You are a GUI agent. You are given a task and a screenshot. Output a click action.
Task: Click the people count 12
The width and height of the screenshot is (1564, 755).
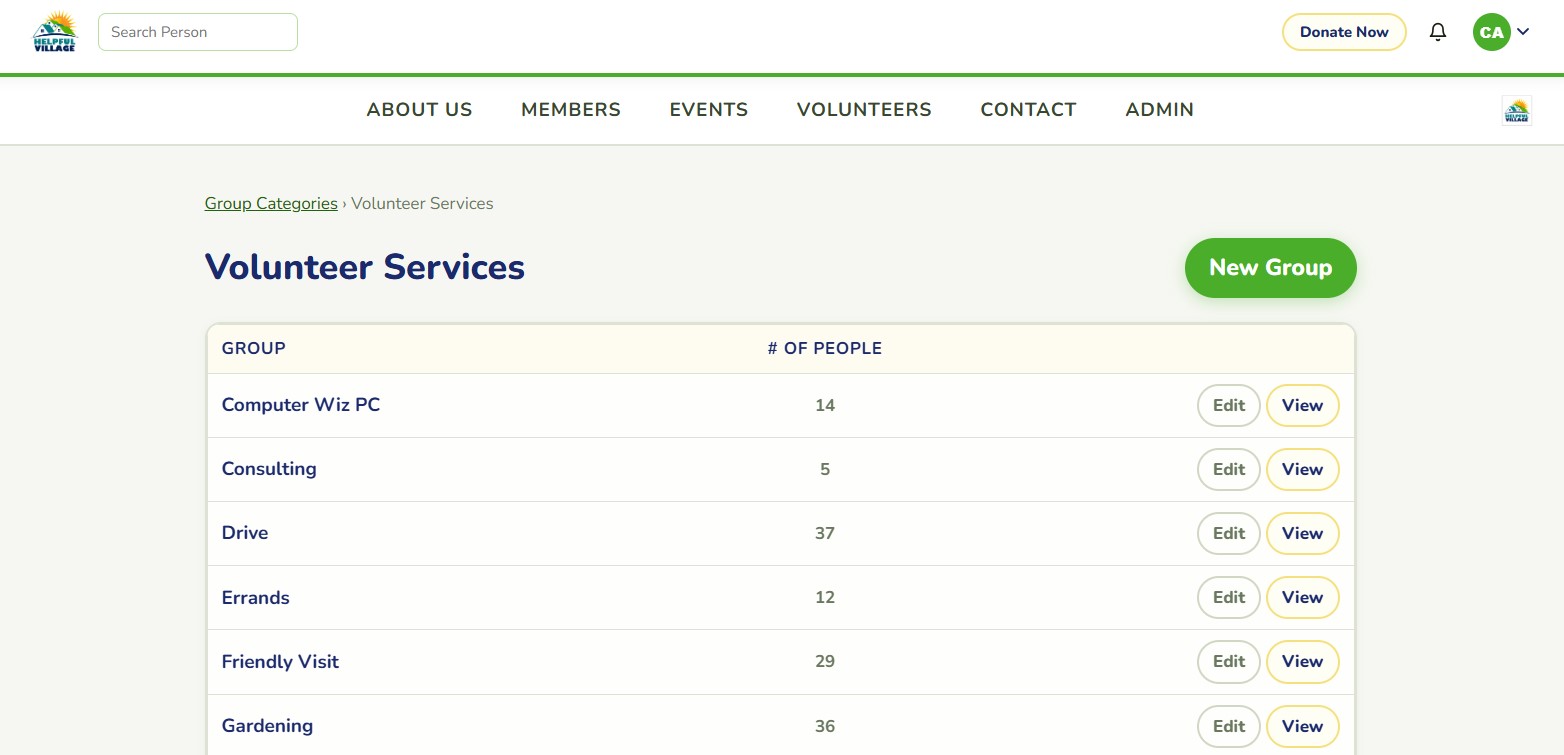(x=825, y=598)
